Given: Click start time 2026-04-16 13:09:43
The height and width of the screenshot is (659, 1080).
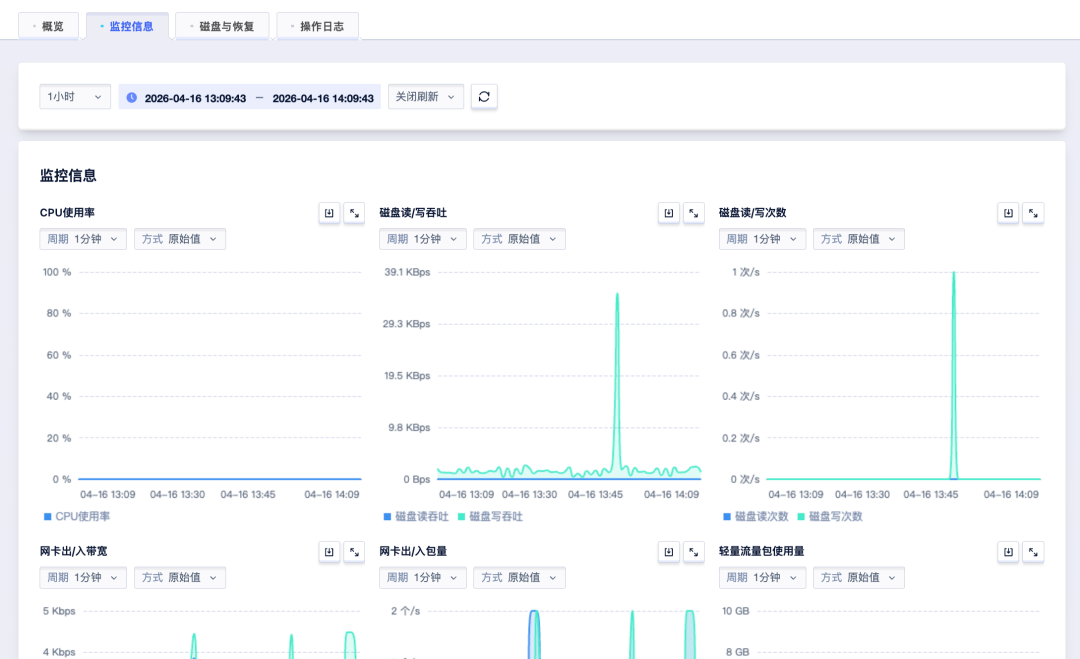Looking at the screenshot, I should [x=195, y=98].
